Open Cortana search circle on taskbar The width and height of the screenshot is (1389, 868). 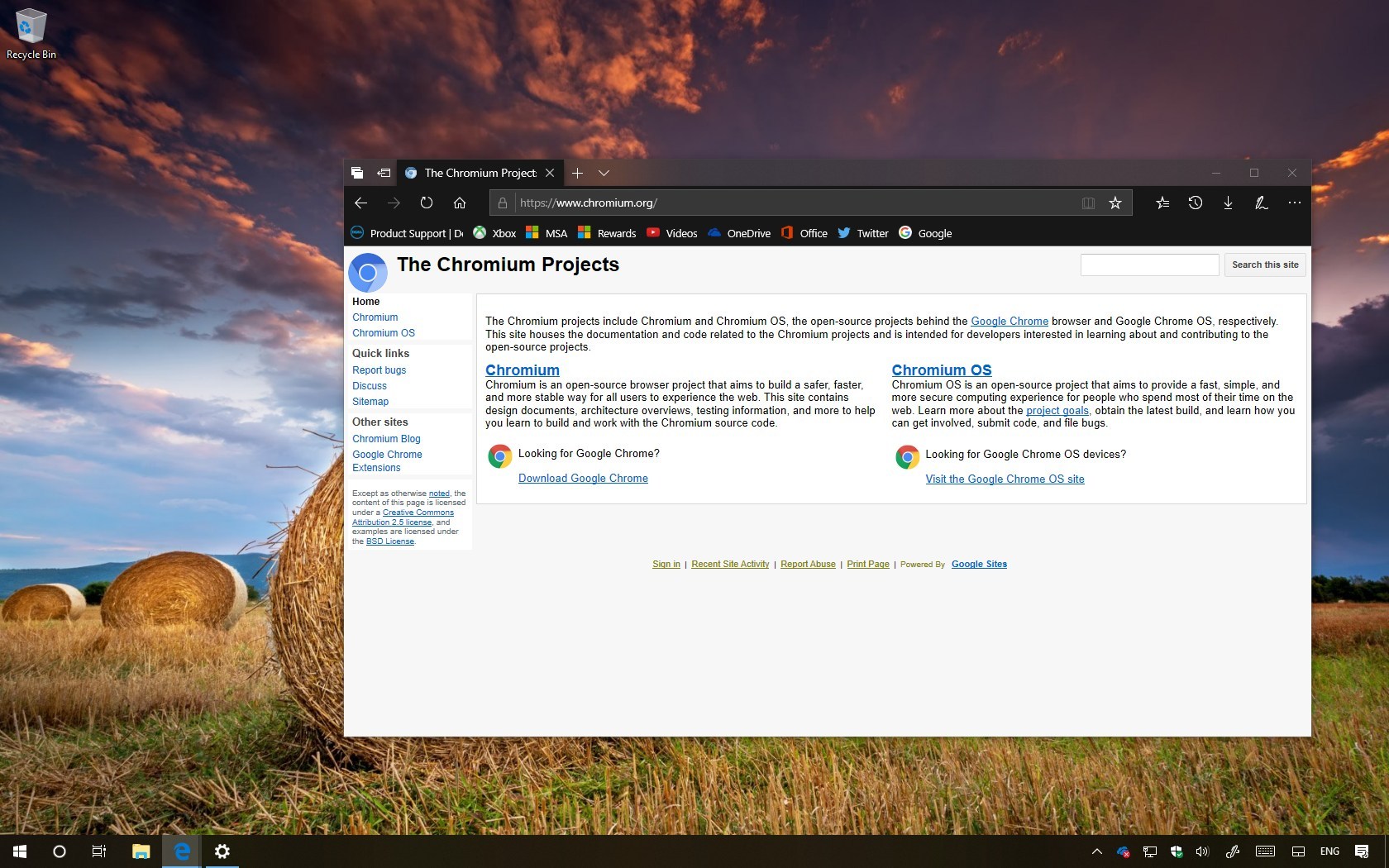point(60,851)
